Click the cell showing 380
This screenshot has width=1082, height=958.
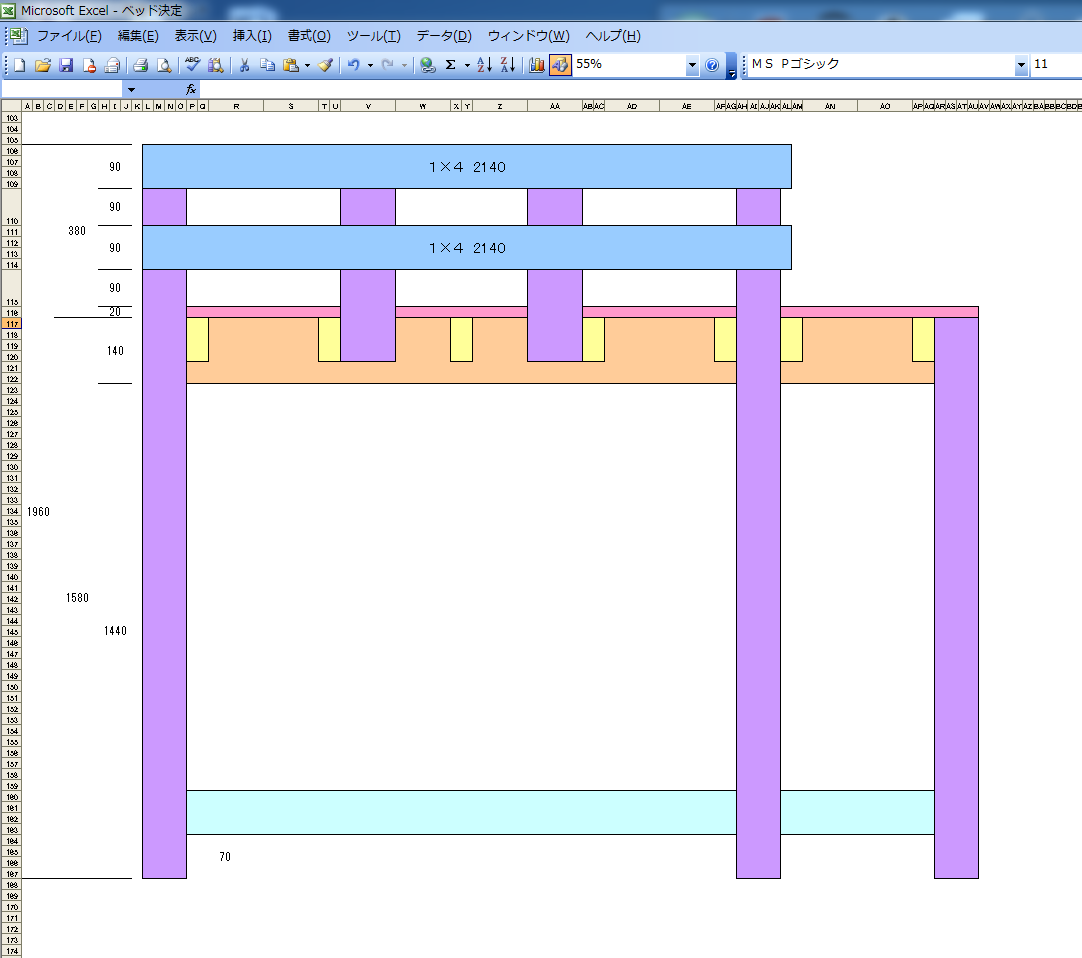pos(77,231)
